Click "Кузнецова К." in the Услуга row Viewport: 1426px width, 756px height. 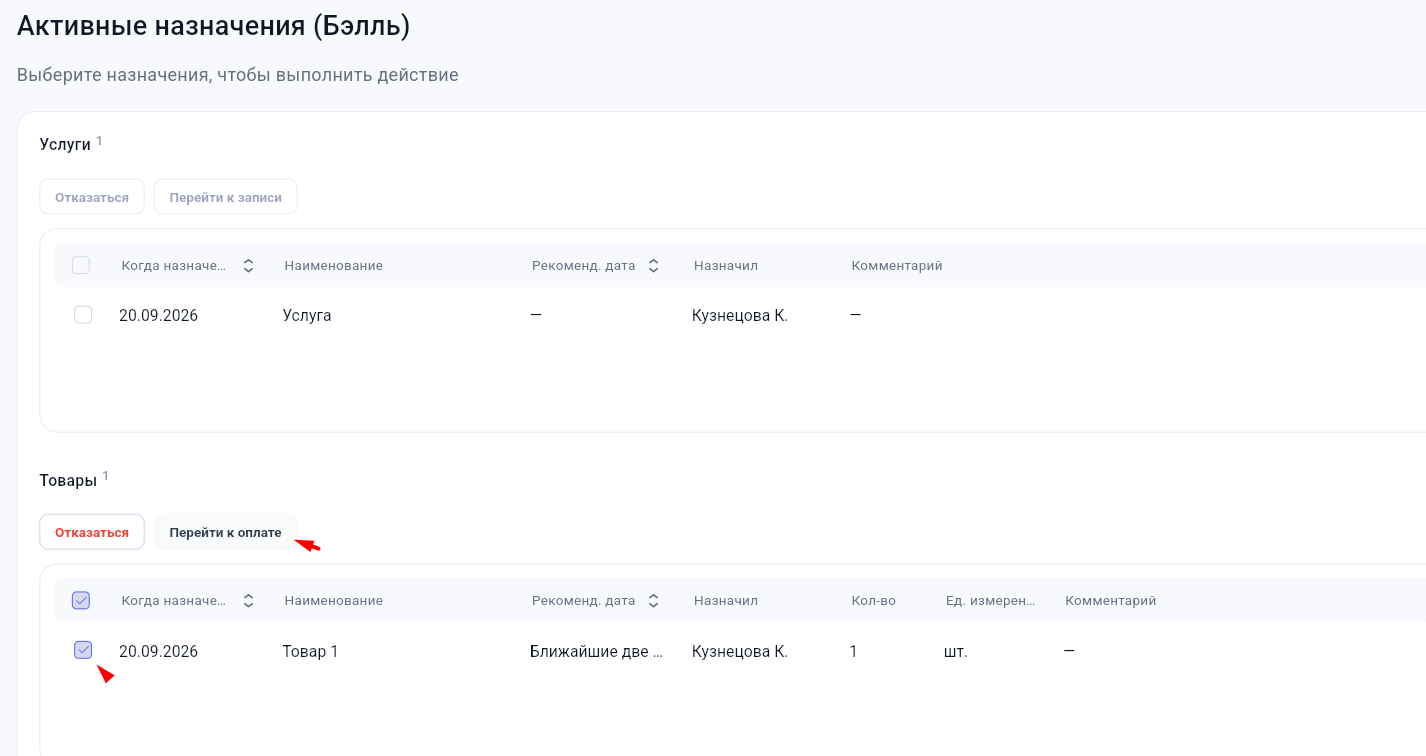(740, 316)
